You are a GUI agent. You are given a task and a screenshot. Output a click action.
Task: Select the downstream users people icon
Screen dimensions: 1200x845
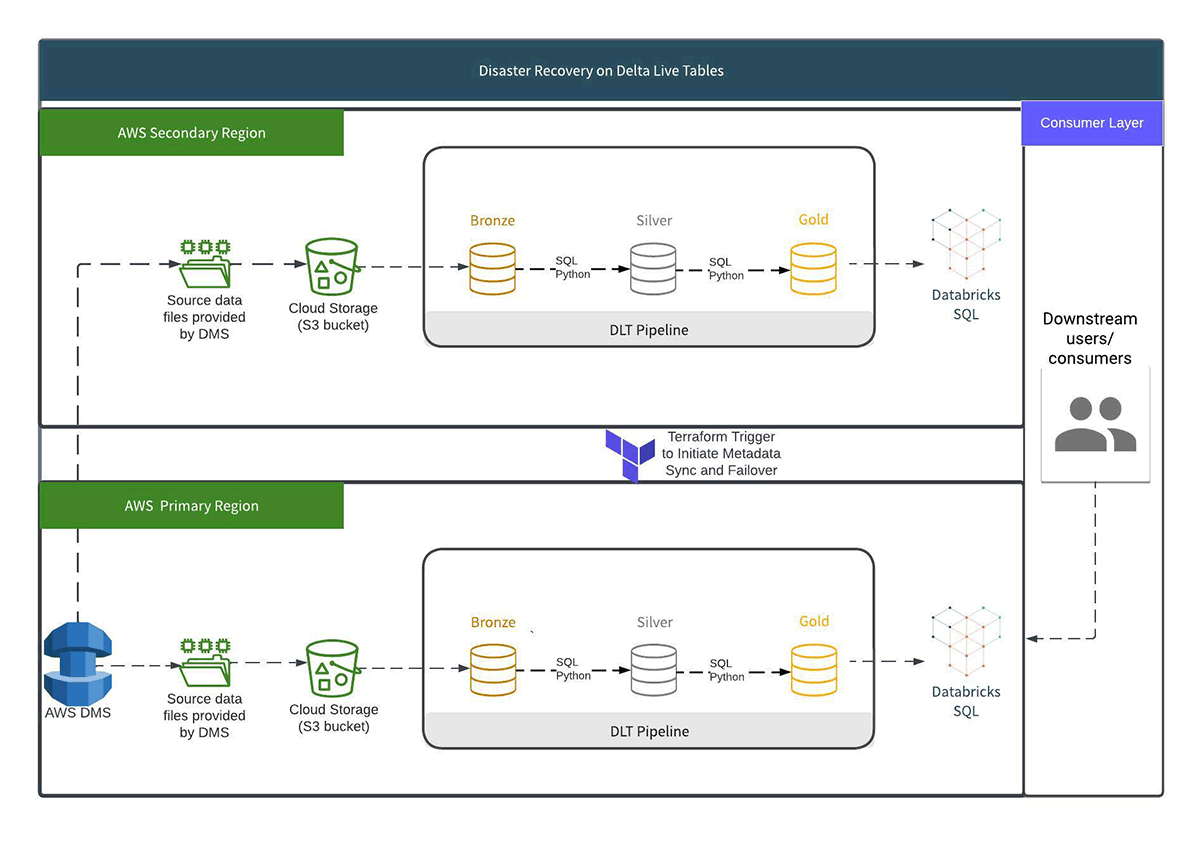coord(1096,424)
